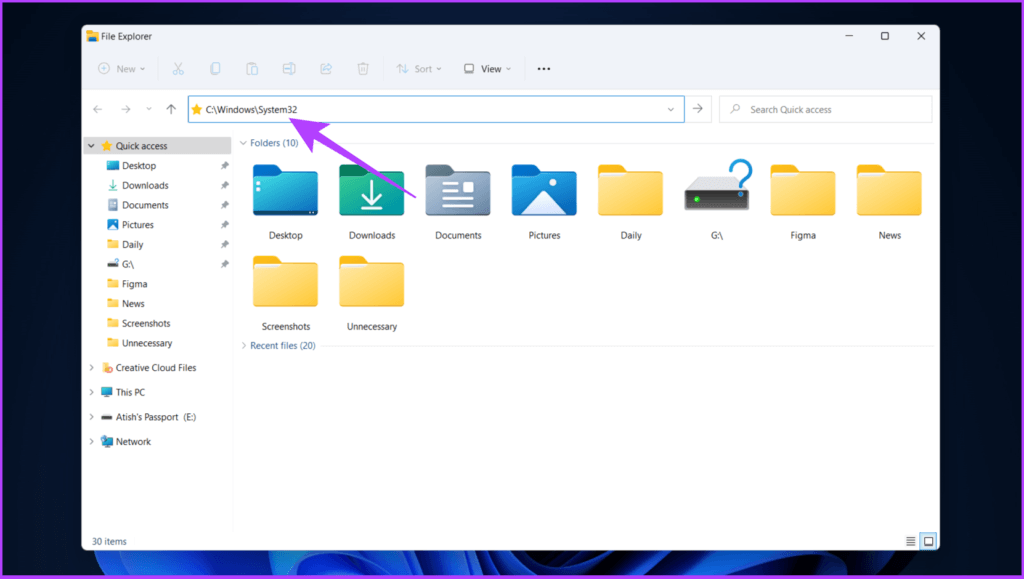Select Network label in sidebar
Image resolution: width=1024 pixels, height=579 pixels.
pos(133,442)
